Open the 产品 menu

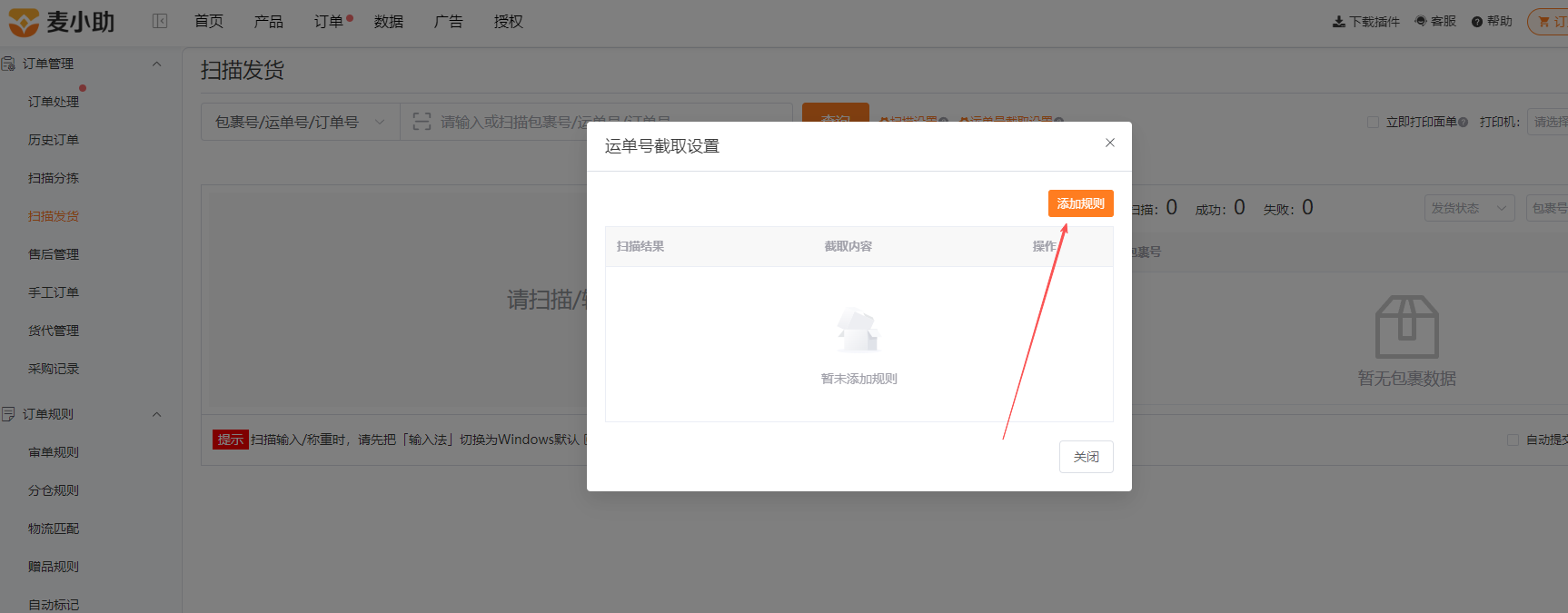point(269,21)
